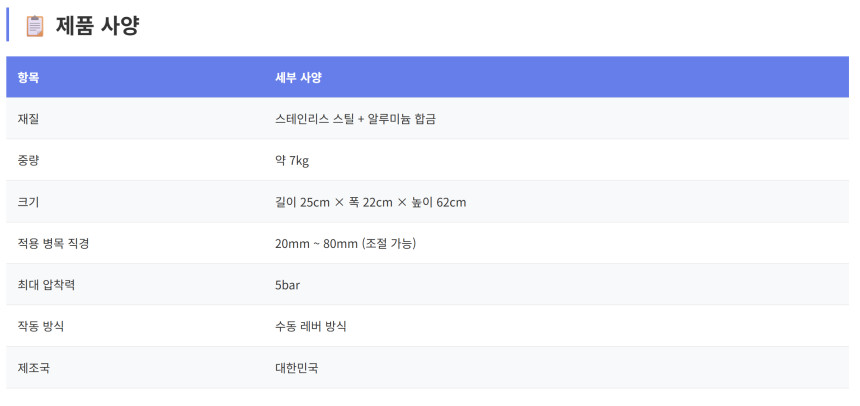860x406 pixels.
Task: Select the 항목 column header
Action: pyautogui.click(x=28, y=77)
